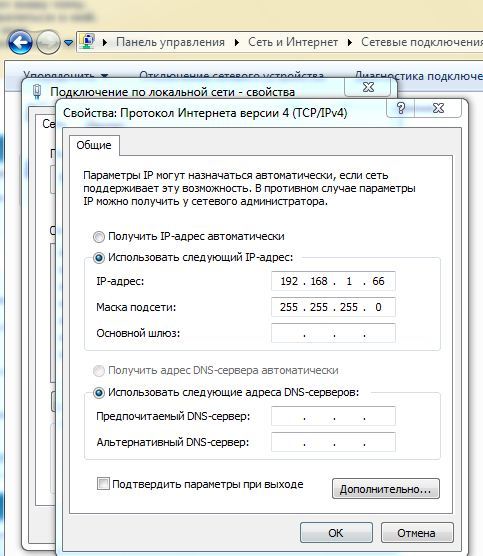
Task: Close the Подключение по локальной сети window
Action: [x=368, y=87]
